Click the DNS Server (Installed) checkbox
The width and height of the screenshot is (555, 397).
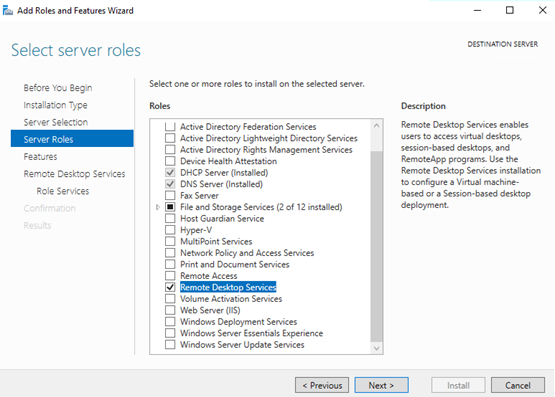tap(170, 184)
